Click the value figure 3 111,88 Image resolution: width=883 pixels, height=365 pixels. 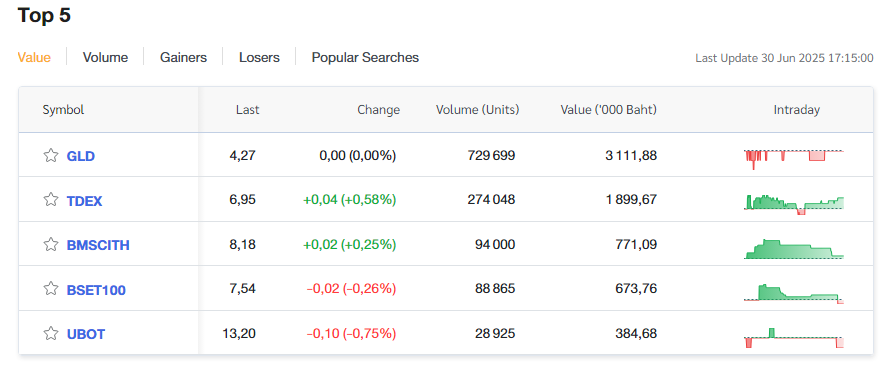[x=631, y=155]
